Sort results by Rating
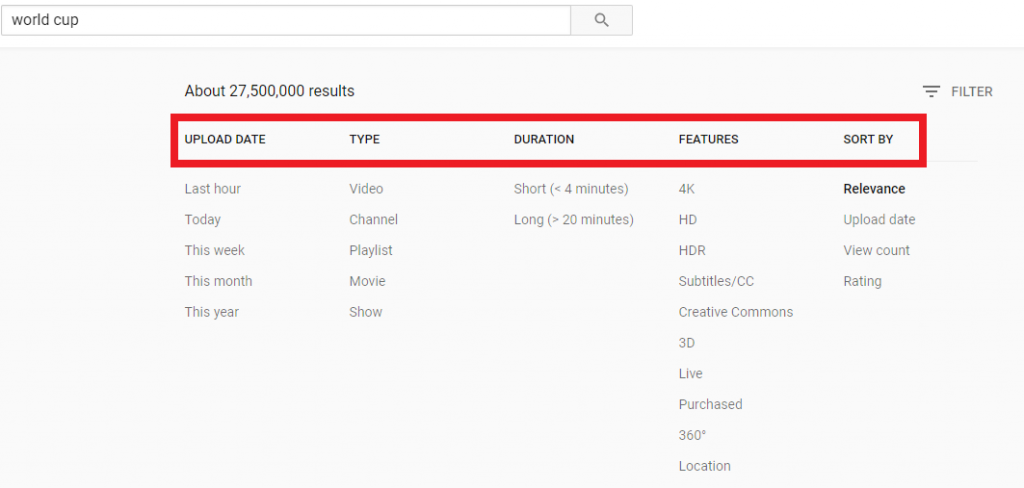This screenshot has height=488, width=1024. click(x=863, y=281)
